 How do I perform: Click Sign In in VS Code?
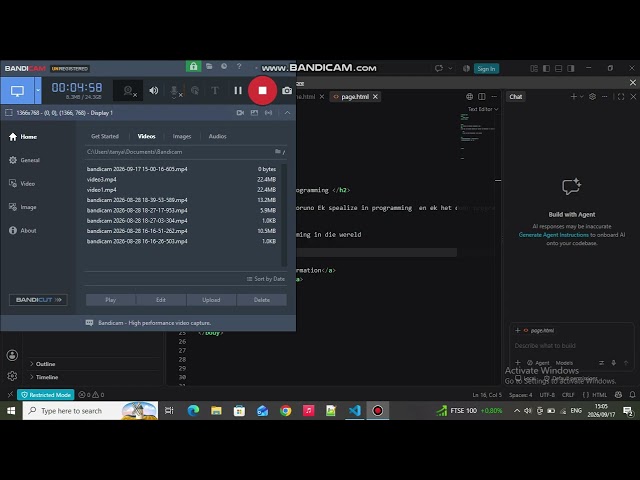(x=486, y=69)
